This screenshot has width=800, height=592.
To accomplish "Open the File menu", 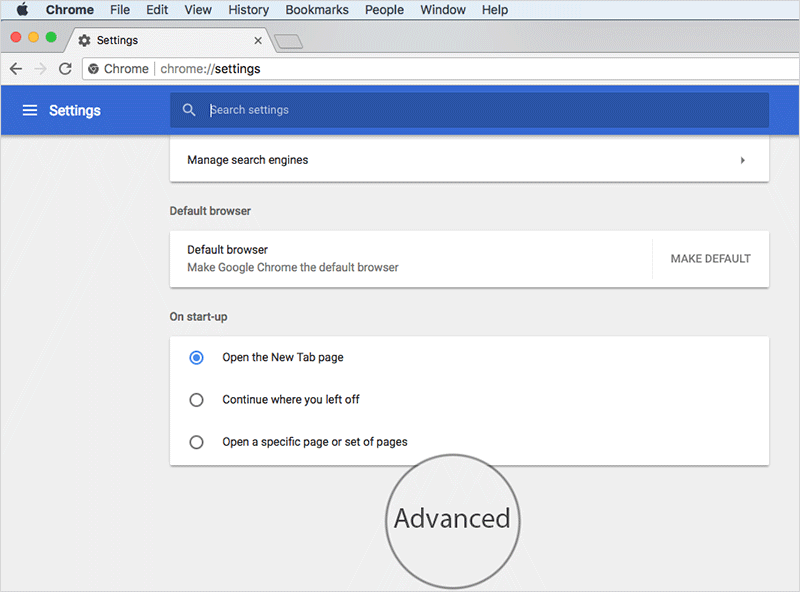I will click(x=120, y=10).
